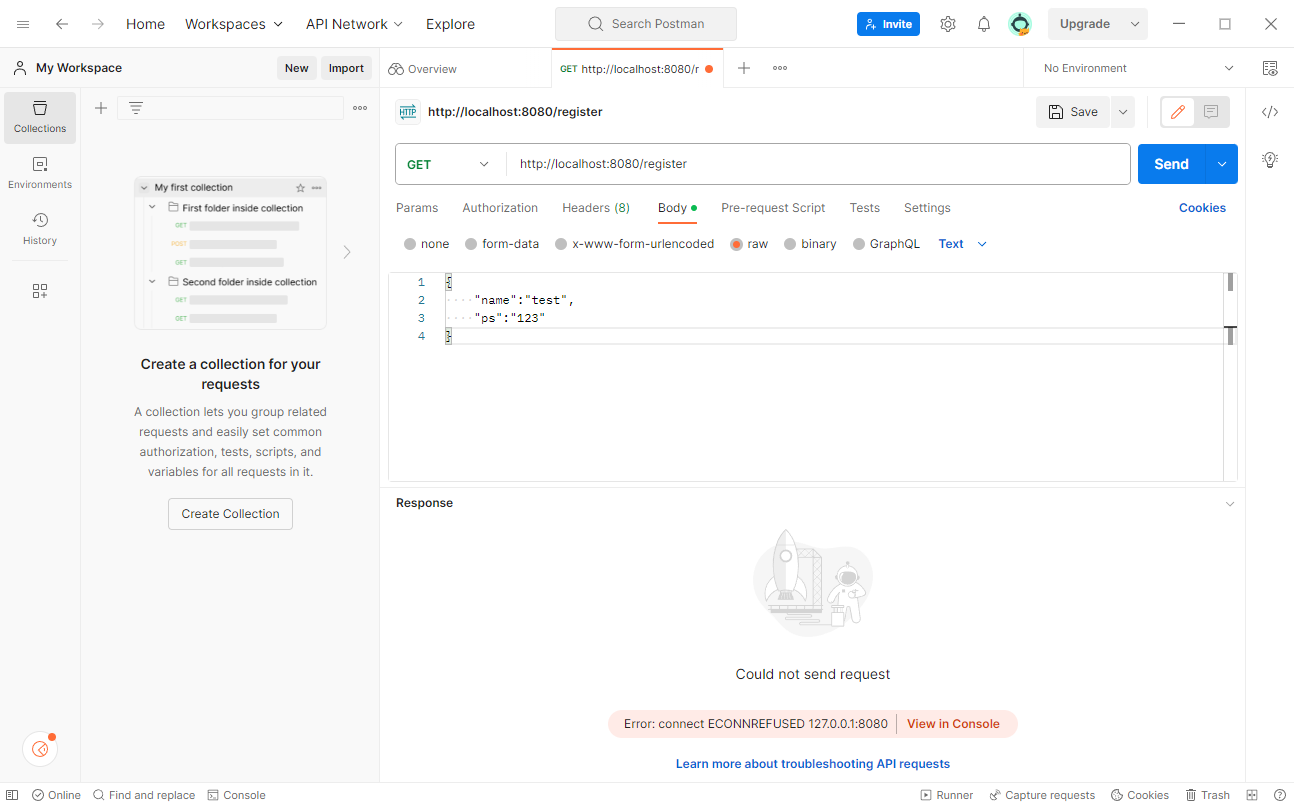Click the collections filter icon
The width and height of the screenshot is (1294, 807).
(136, 108)
